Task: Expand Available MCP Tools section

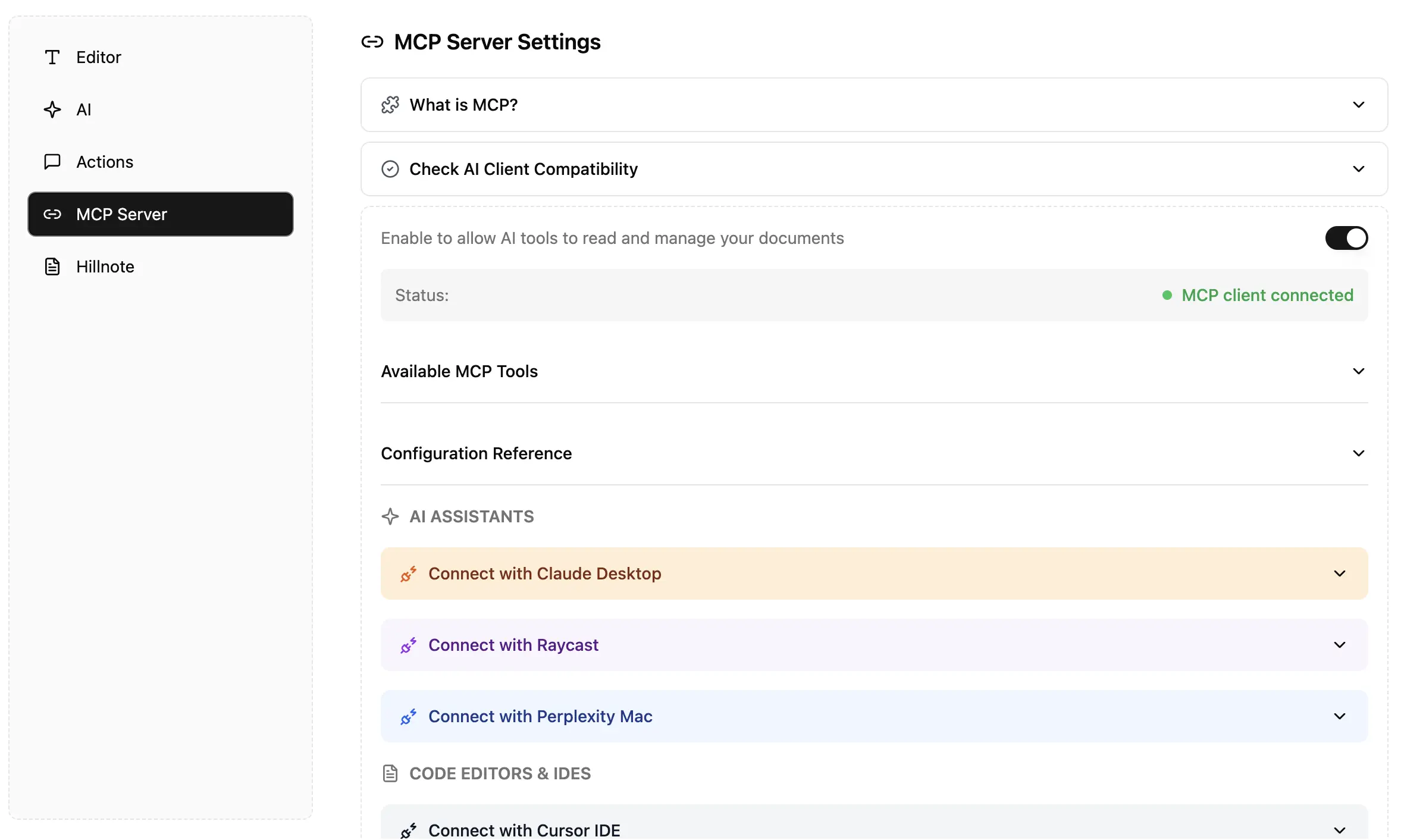Action: click(1358, 371)
